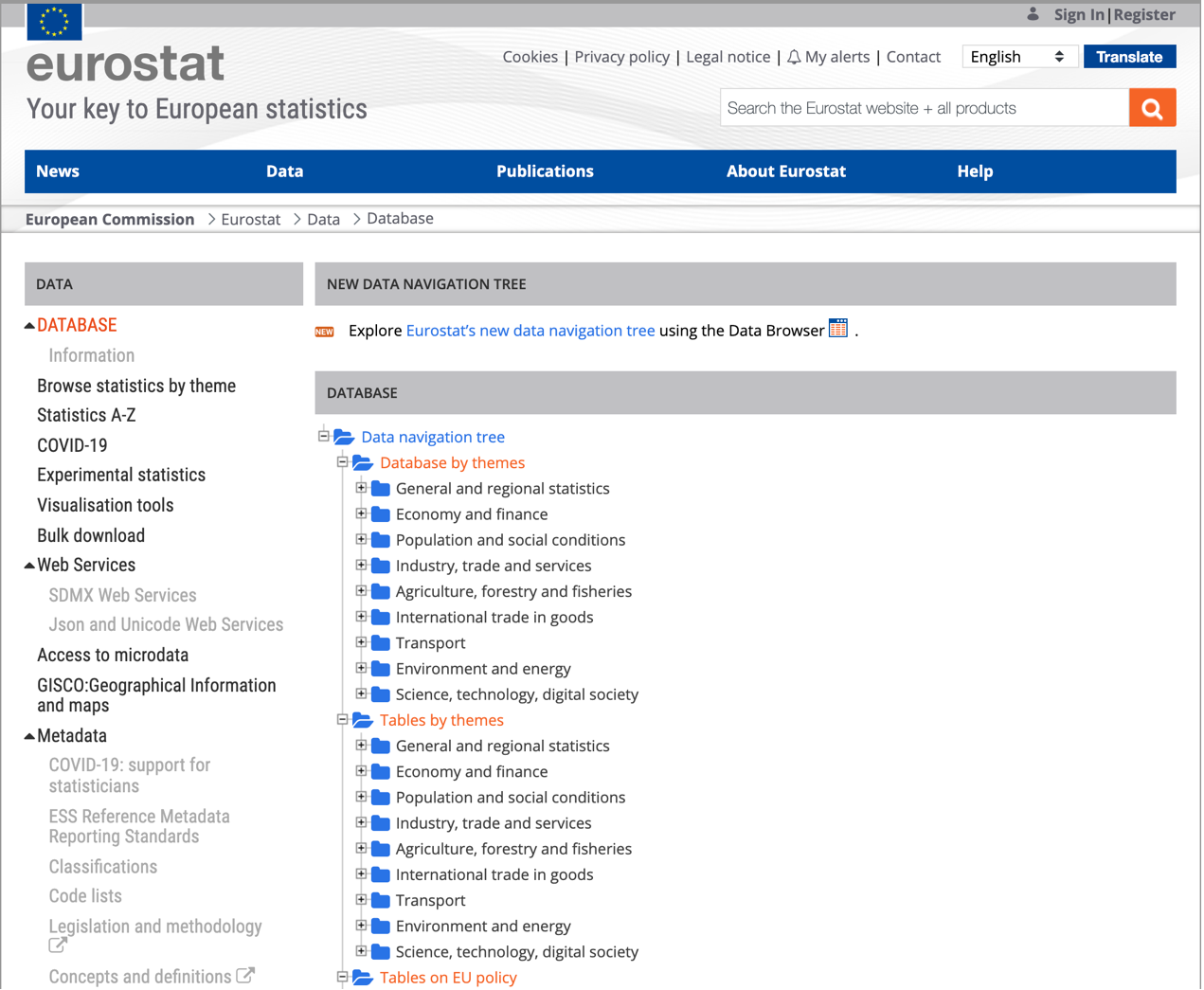Click the Sign In link
This screenshot has height=990, width=1204.
[x=1079, y=14]
